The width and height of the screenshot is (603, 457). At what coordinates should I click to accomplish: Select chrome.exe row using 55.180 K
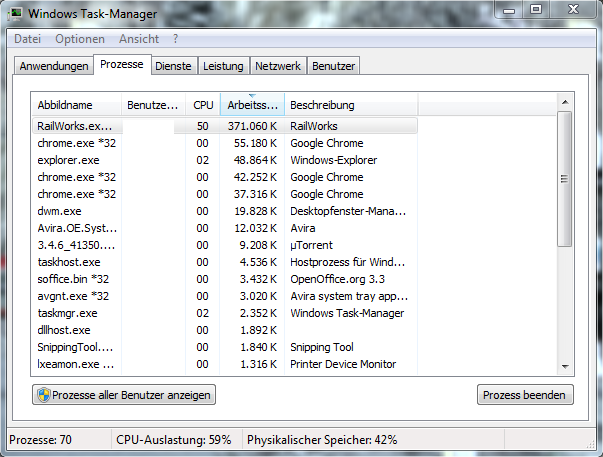[225, 143]
